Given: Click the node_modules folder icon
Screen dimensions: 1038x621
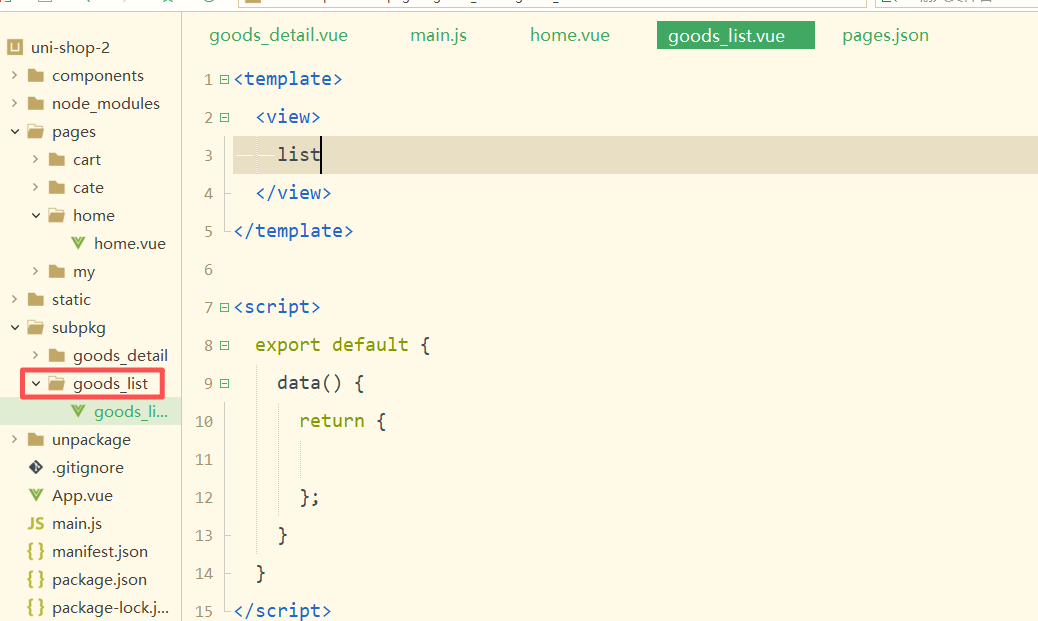Looking at the screenshot, I should pos(36,103).
